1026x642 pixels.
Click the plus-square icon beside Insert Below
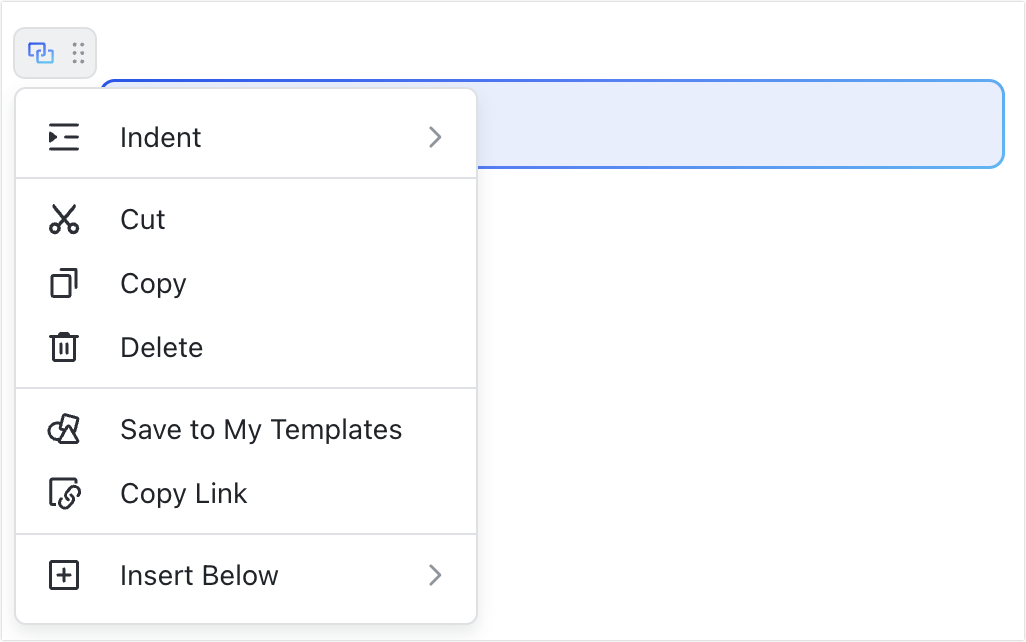(64, 575)
